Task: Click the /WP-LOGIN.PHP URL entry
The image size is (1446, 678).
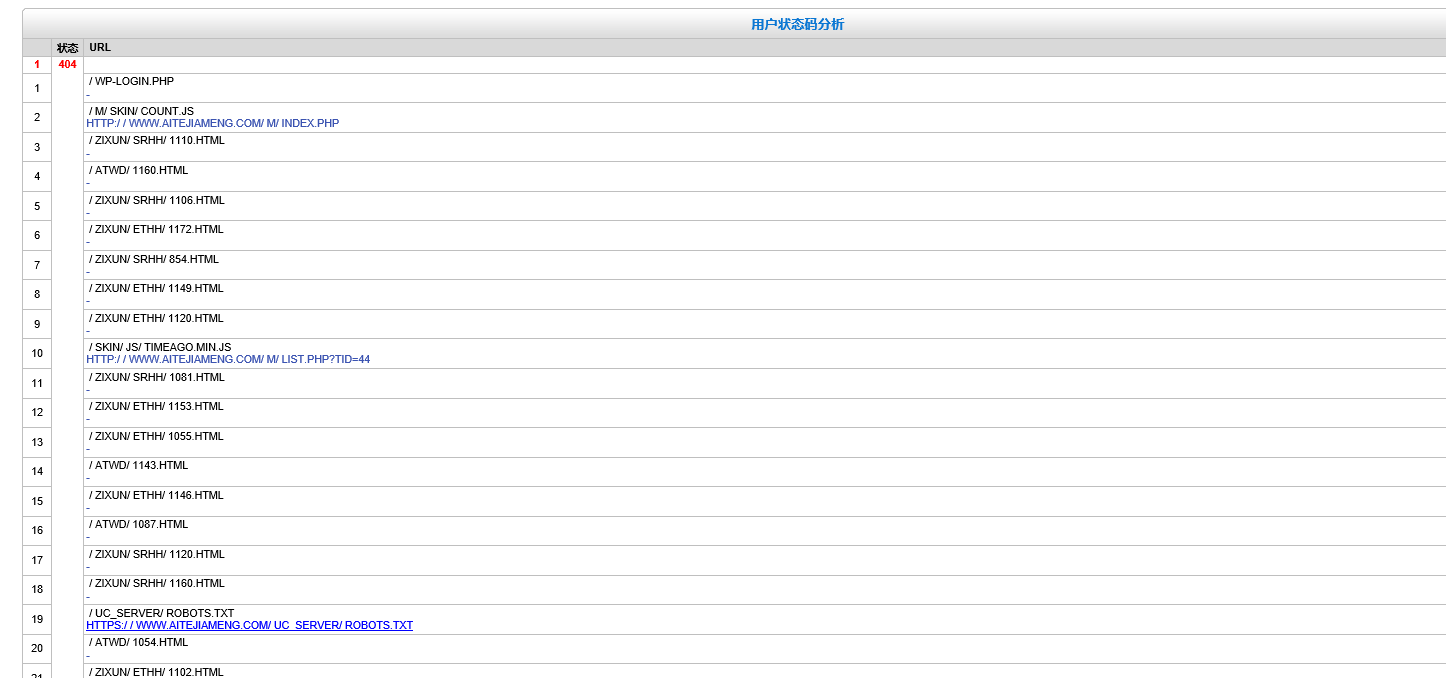Action: [x=131, y=81]
